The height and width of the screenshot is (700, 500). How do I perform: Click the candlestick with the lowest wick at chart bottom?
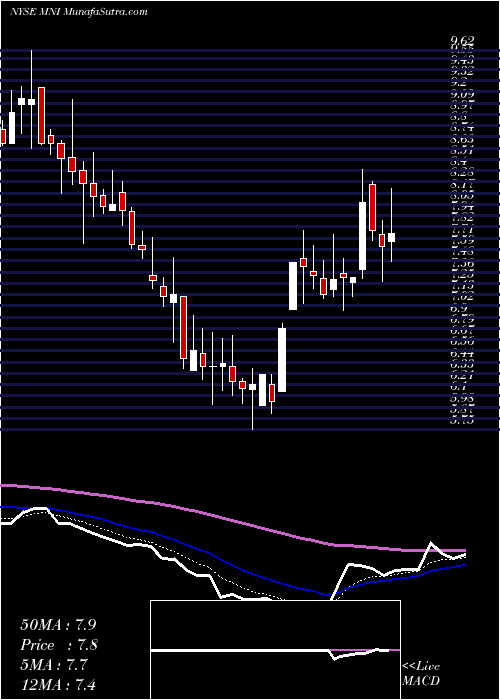(x=253, y=387)
